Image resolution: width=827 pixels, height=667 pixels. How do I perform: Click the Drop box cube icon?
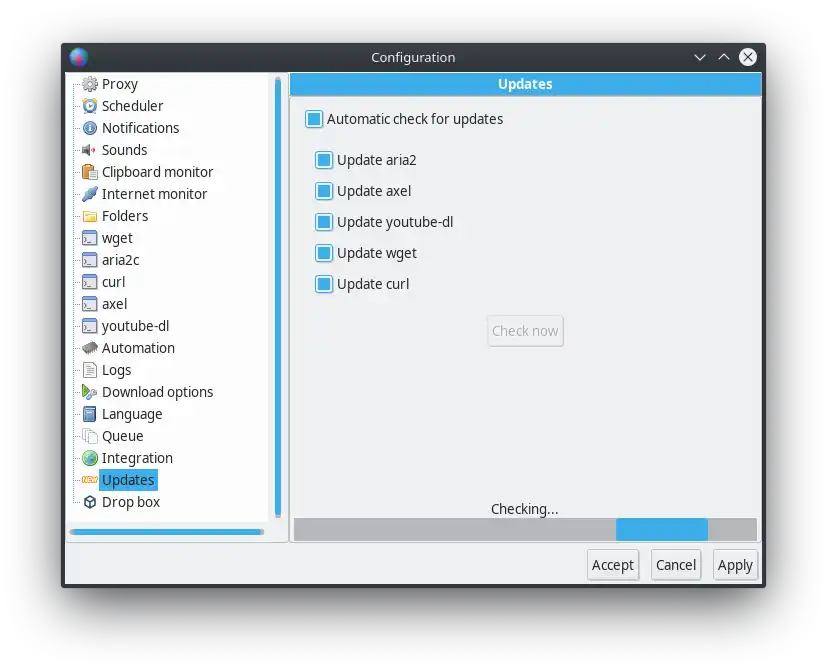click(x=90, y=502)
